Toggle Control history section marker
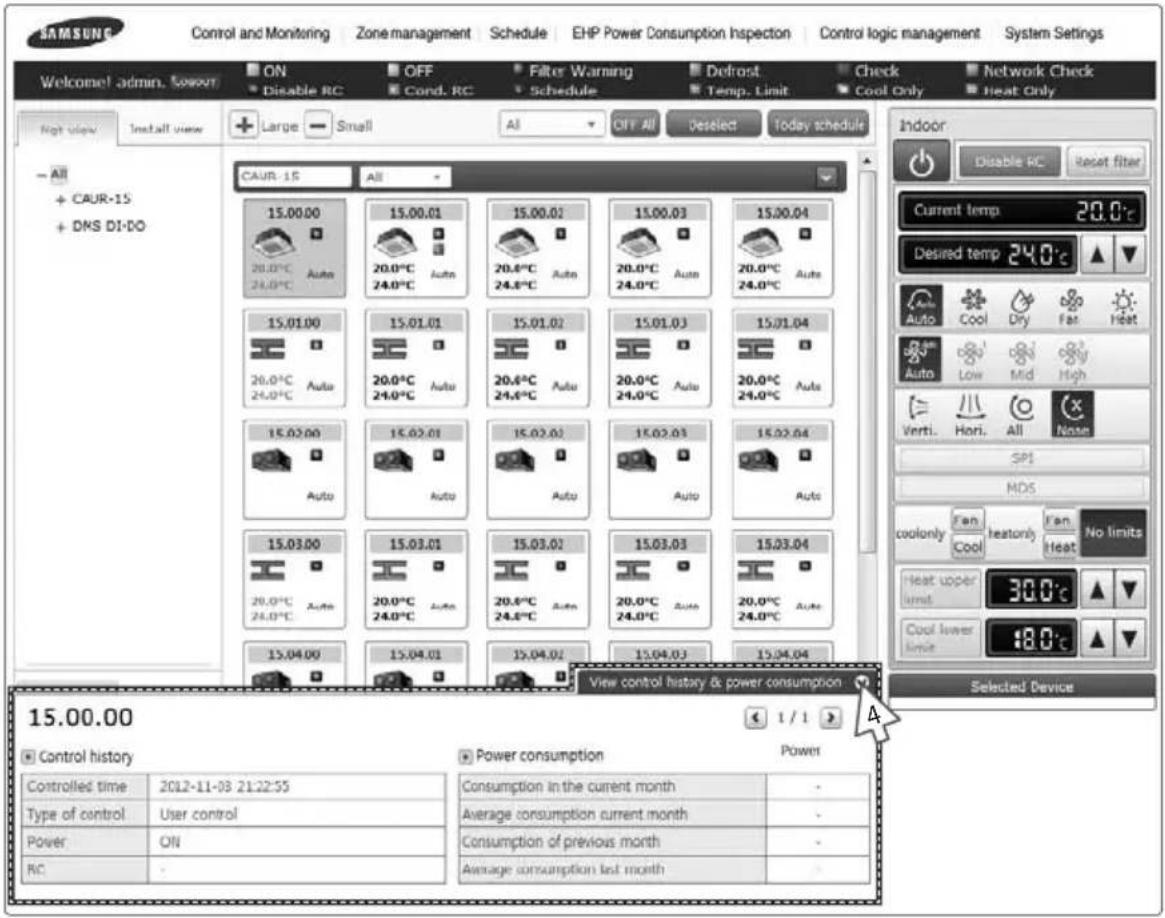1165x918 pixels. tap(28, 757)
